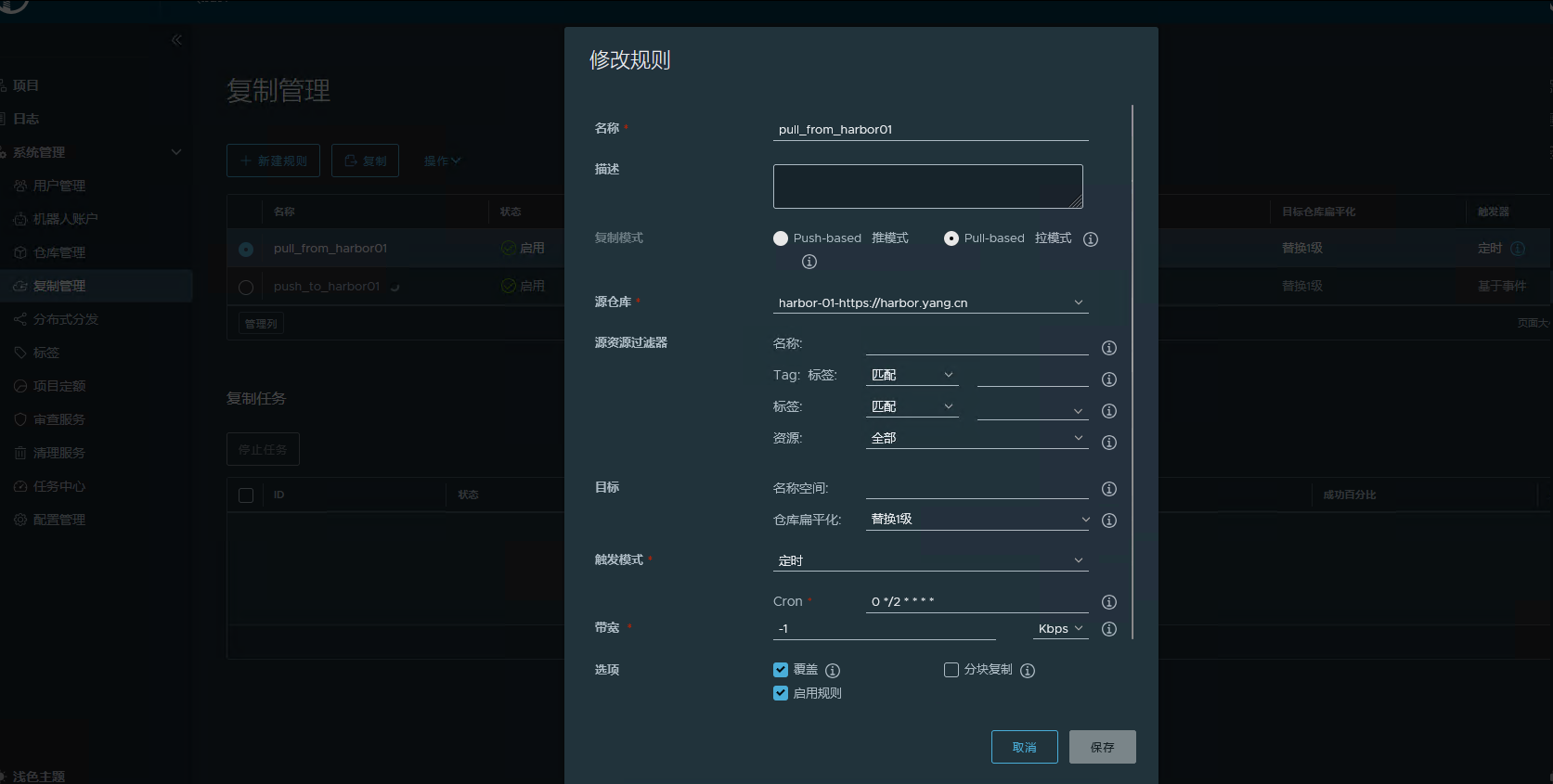Click the 取消 button

click(1024, 747)
